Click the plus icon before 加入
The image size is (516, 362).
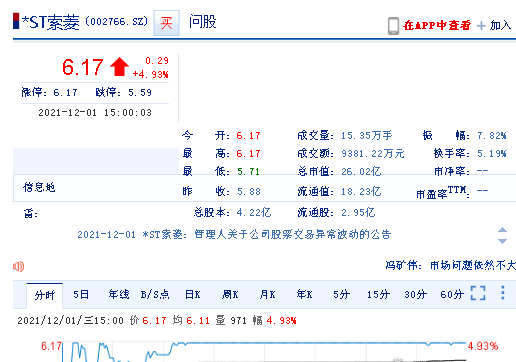(481, 26)
